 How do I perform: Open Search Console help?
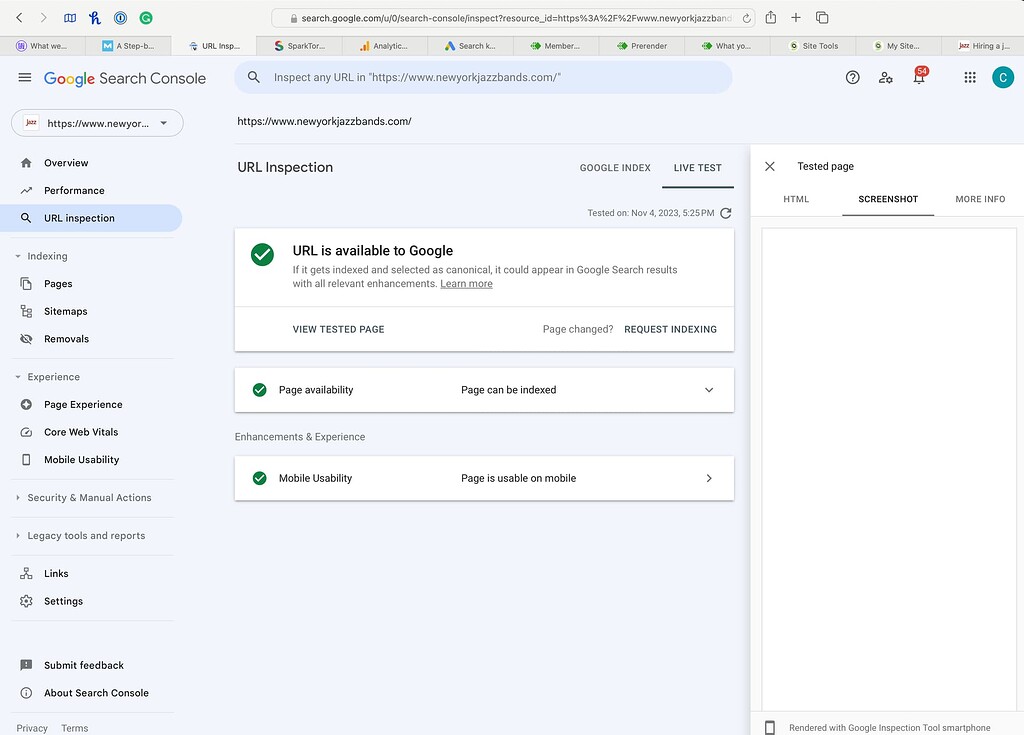852,77
